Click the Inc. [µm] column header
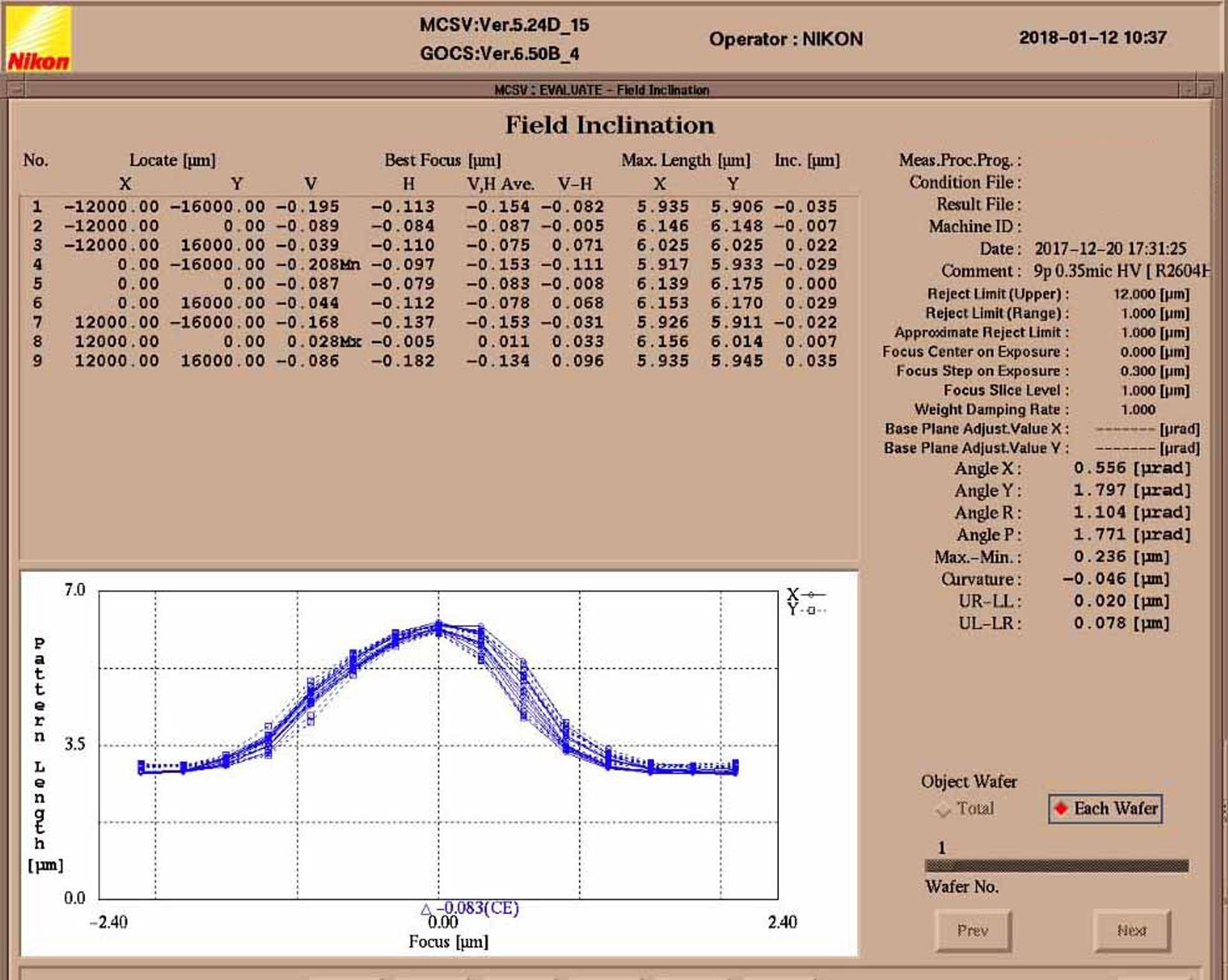This screenshot has height=980, width=1228. (807, 160)
